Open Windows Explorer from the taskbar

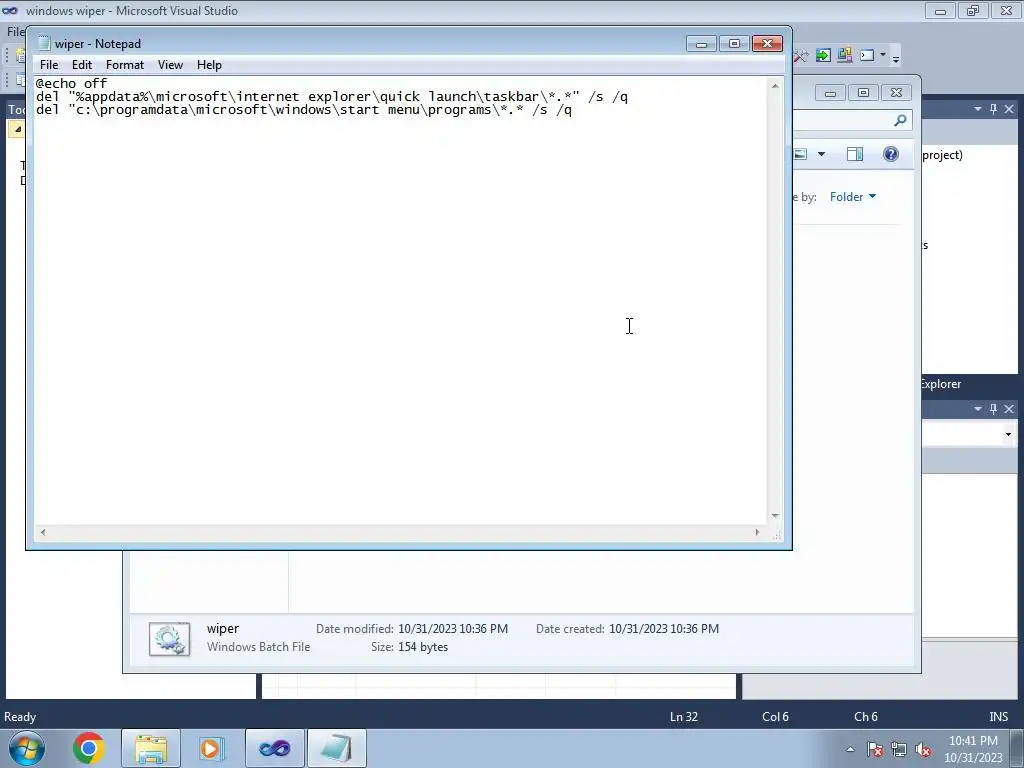tap(151, 748)
